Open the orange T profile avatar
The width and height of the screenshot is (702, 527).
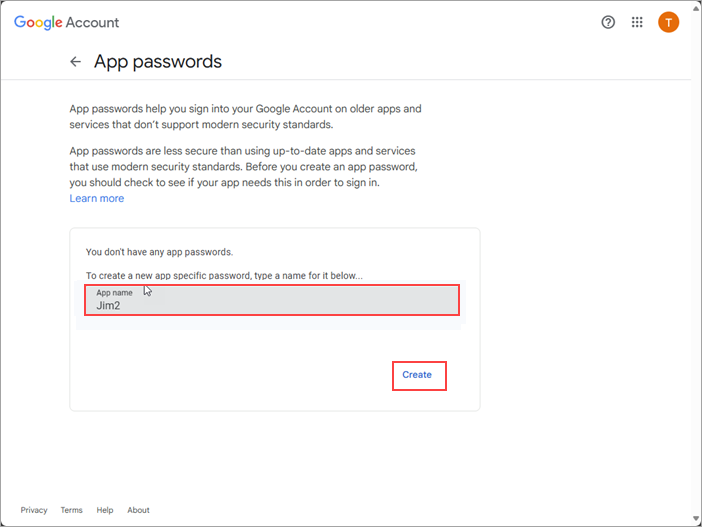tap(668, 22)
